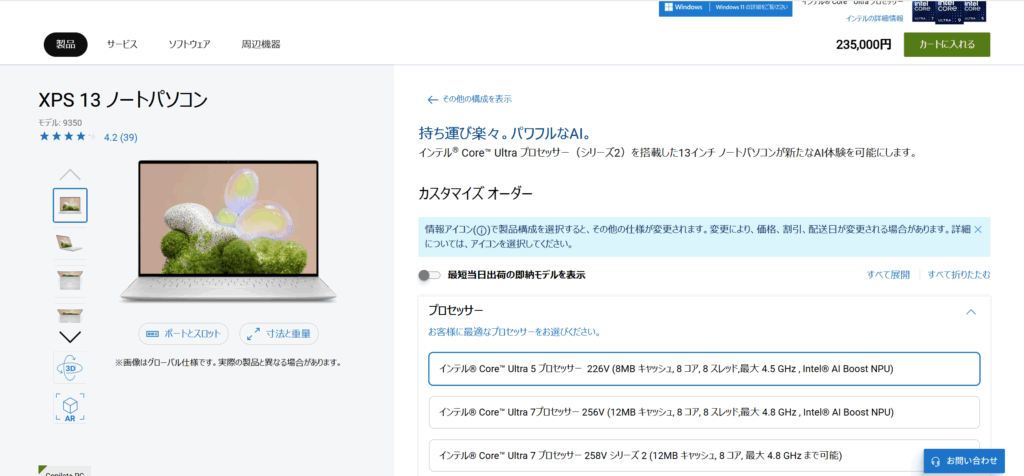Screen dimensions: 1024x476
Task: Open 寸法と重量 details
Action: (x=279, y=334)
